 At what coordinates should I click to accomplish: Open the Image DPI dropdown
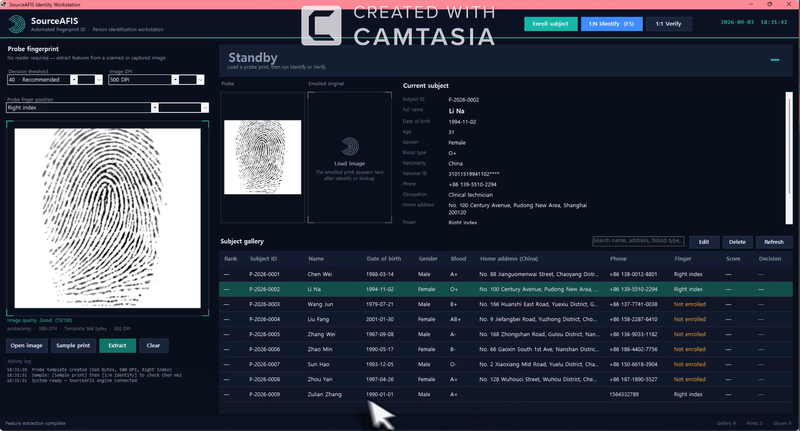coord(156,80)
